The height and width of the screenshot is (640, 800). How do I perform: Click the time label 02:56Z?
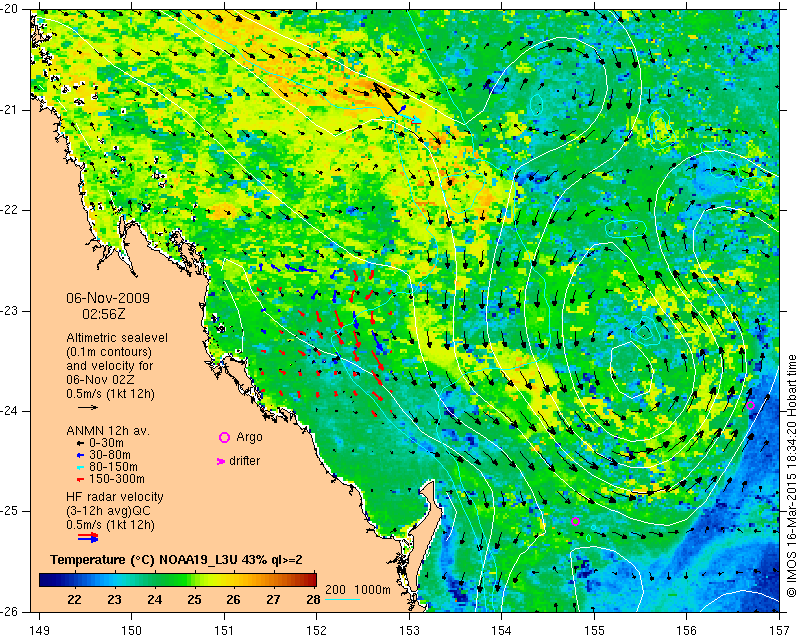[104, 314]
